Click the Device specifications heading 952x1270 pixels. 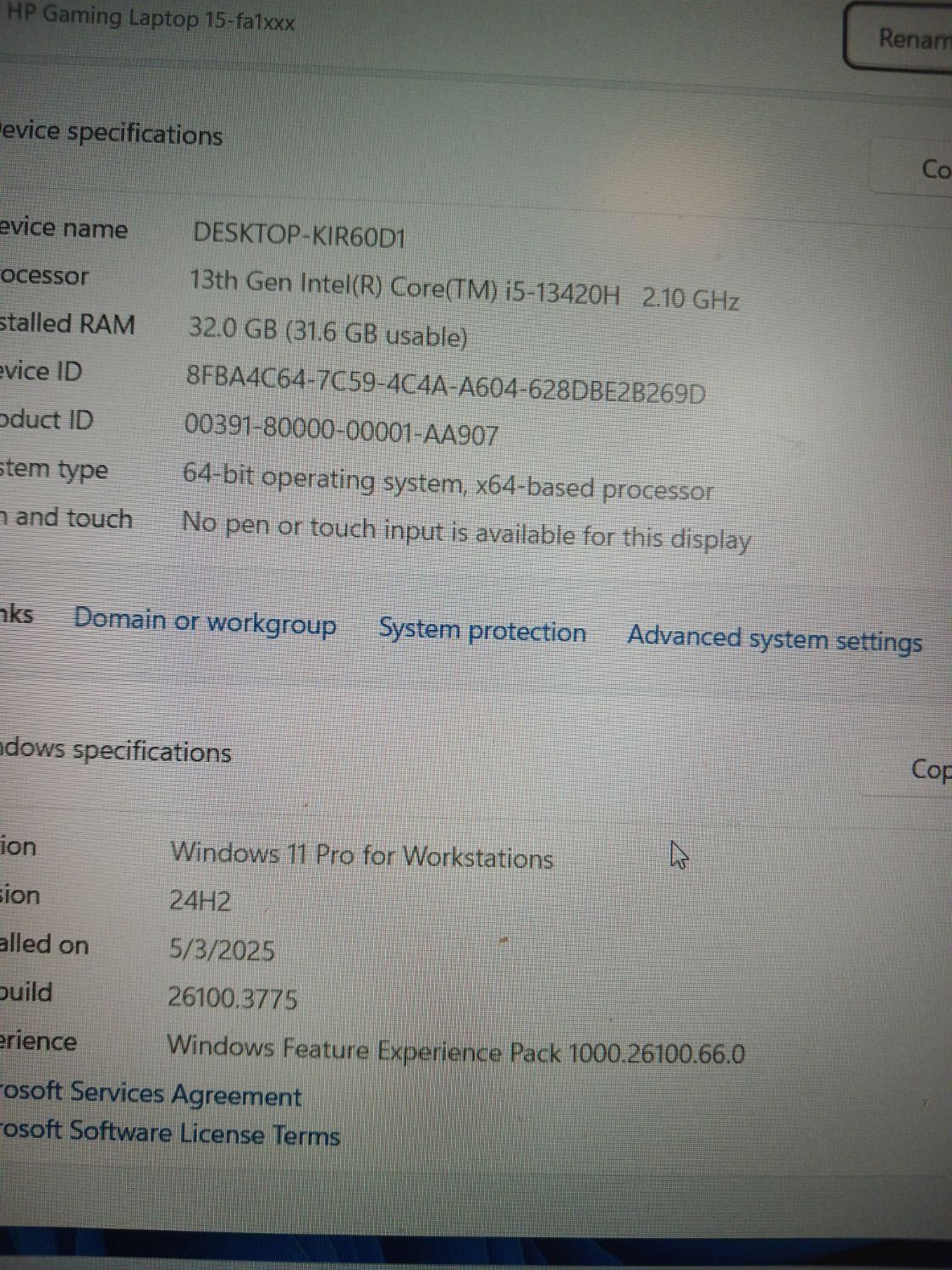(111, 134)
